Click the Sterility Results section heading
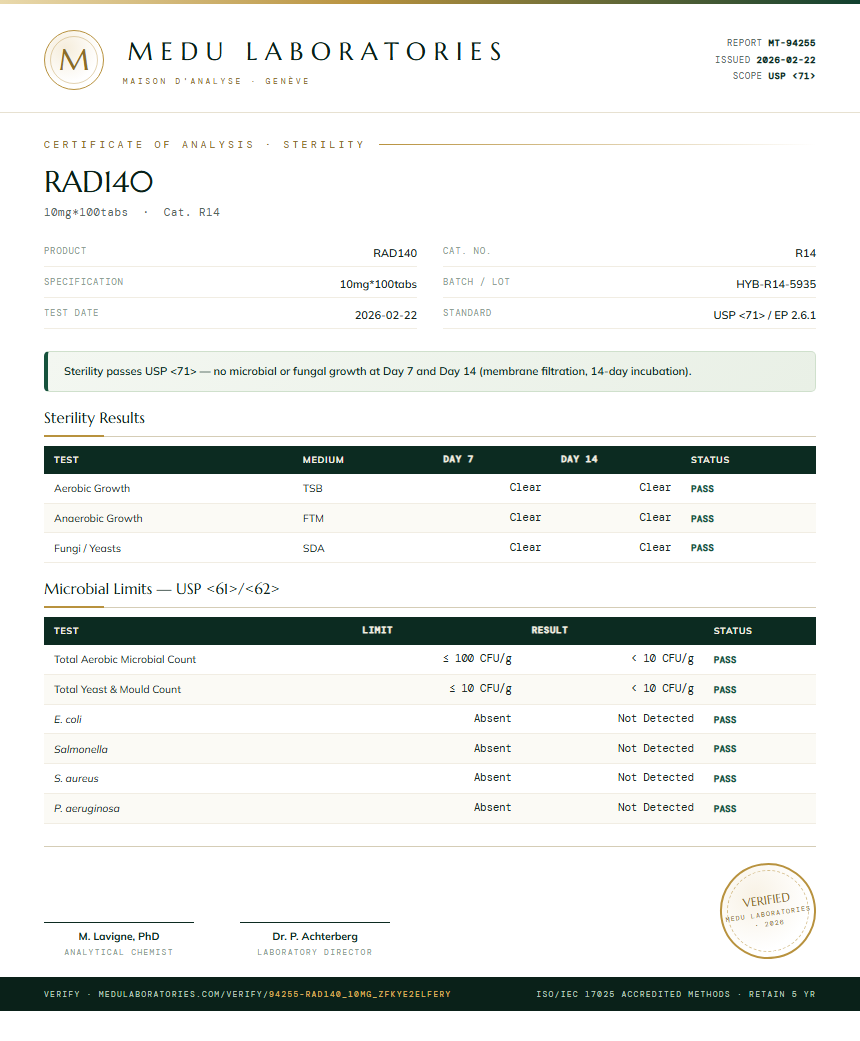This screenshot has width=860, height=1041. click(94, 418)
